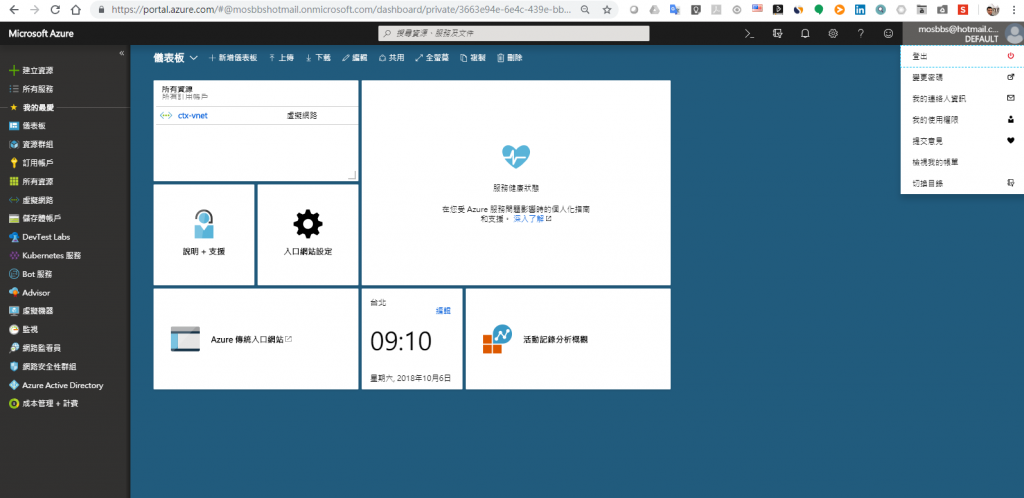The height and width of the screenshot is (498, 1024).
Task: Click 全螢幕 (Full screen) in dashboard toolbar
Action: point(432,58)
